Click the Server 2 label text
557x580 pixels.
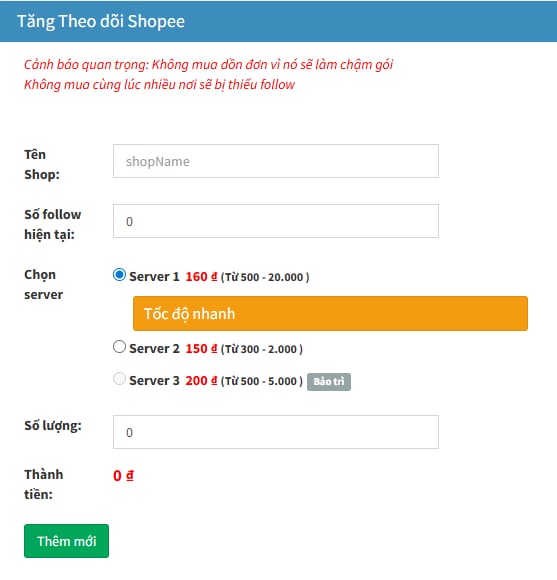(154, 349)
